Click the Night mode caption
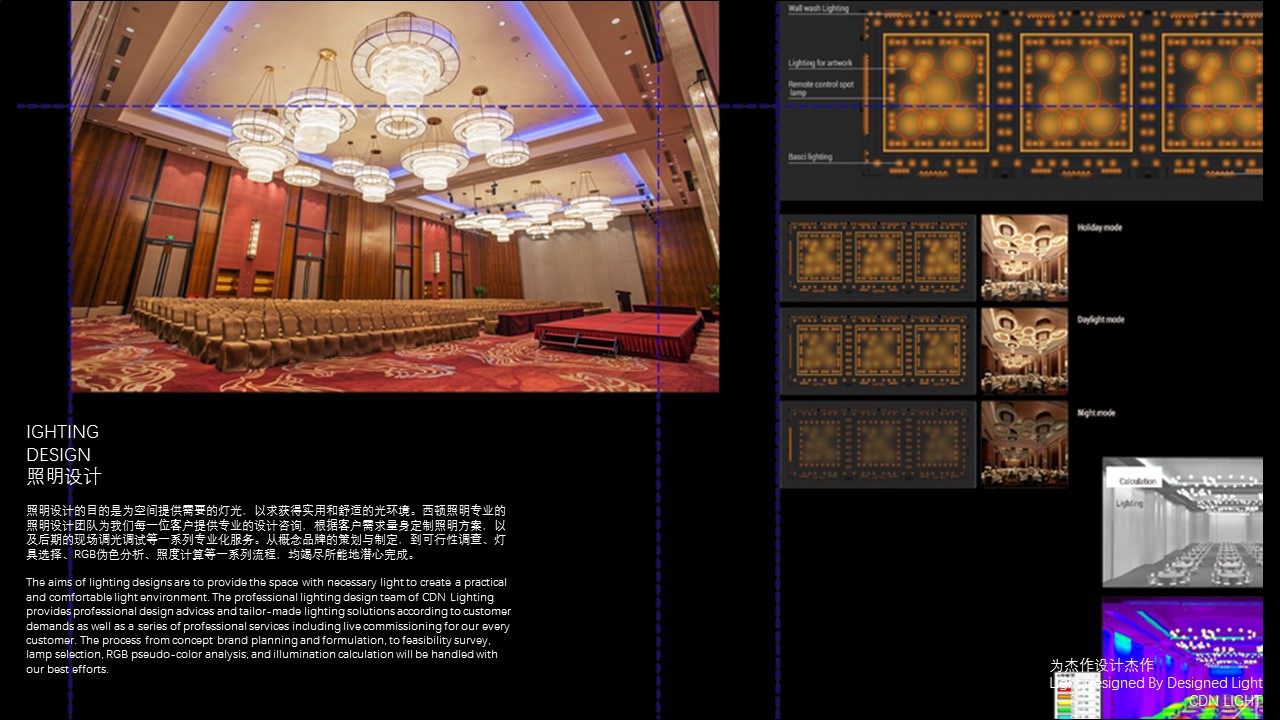The height and width of the screenshot is (720, 1280). pos(1096,413)
